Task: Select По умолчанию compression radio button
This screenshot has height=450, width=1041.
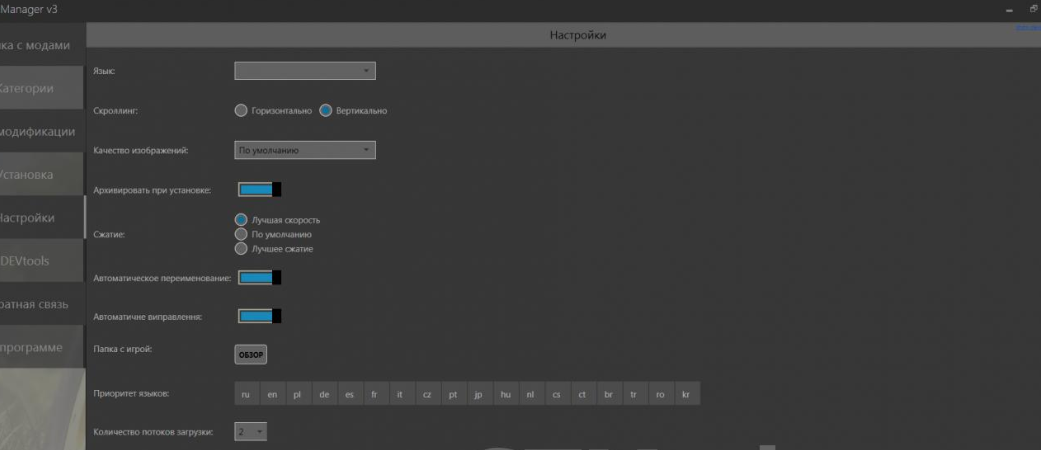Action: (240, 234)
